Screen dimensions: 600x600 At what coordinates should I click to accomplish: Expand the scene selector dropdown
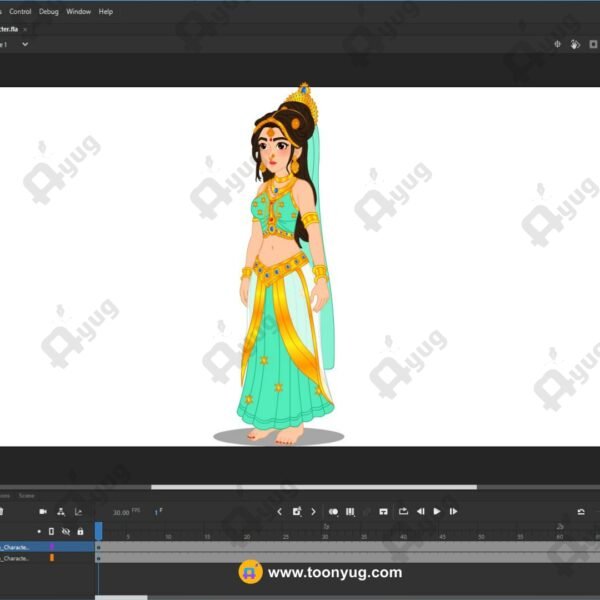coord(25,44)
